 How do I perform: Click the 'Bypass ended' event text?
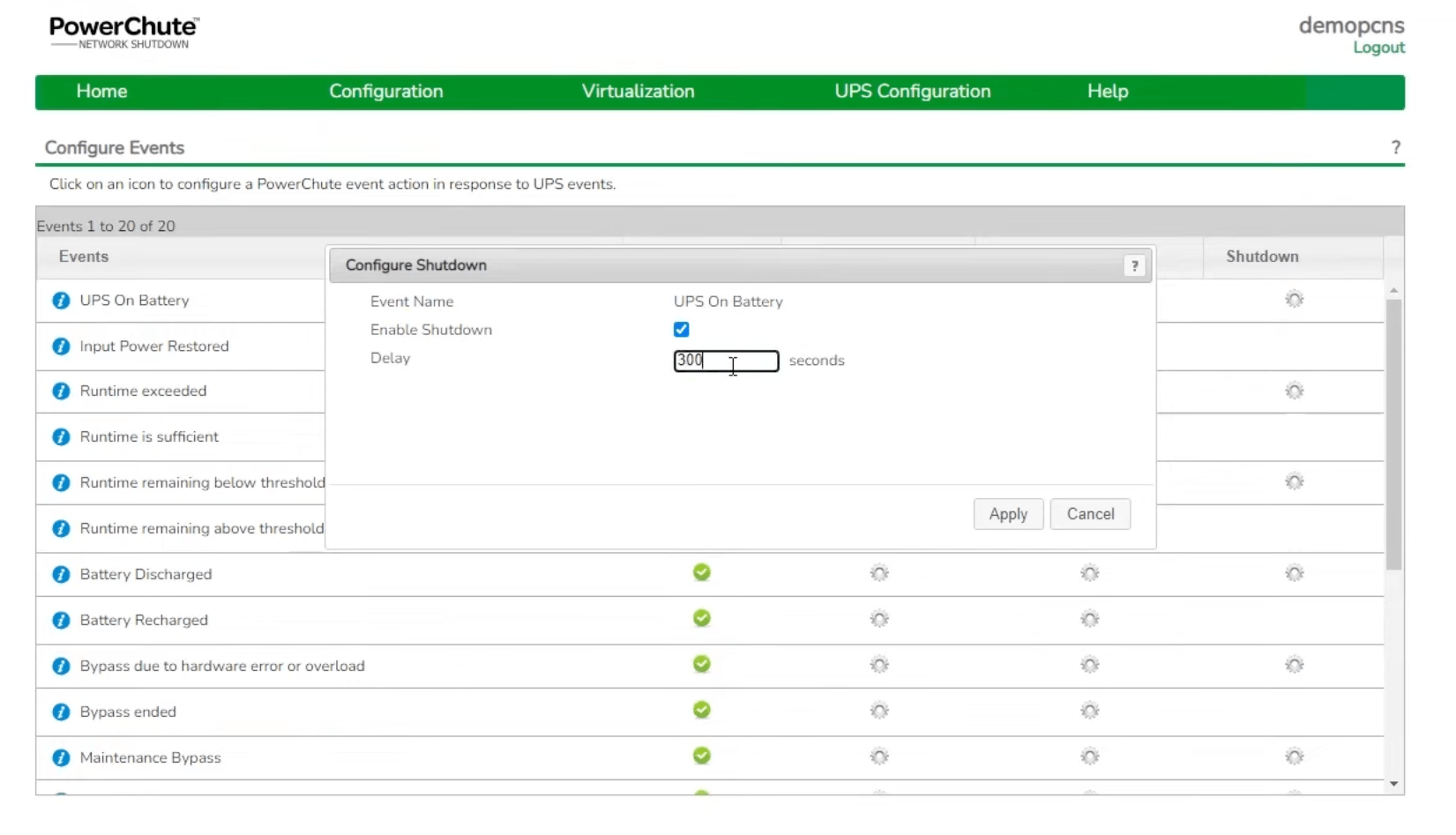coord(128,712)
